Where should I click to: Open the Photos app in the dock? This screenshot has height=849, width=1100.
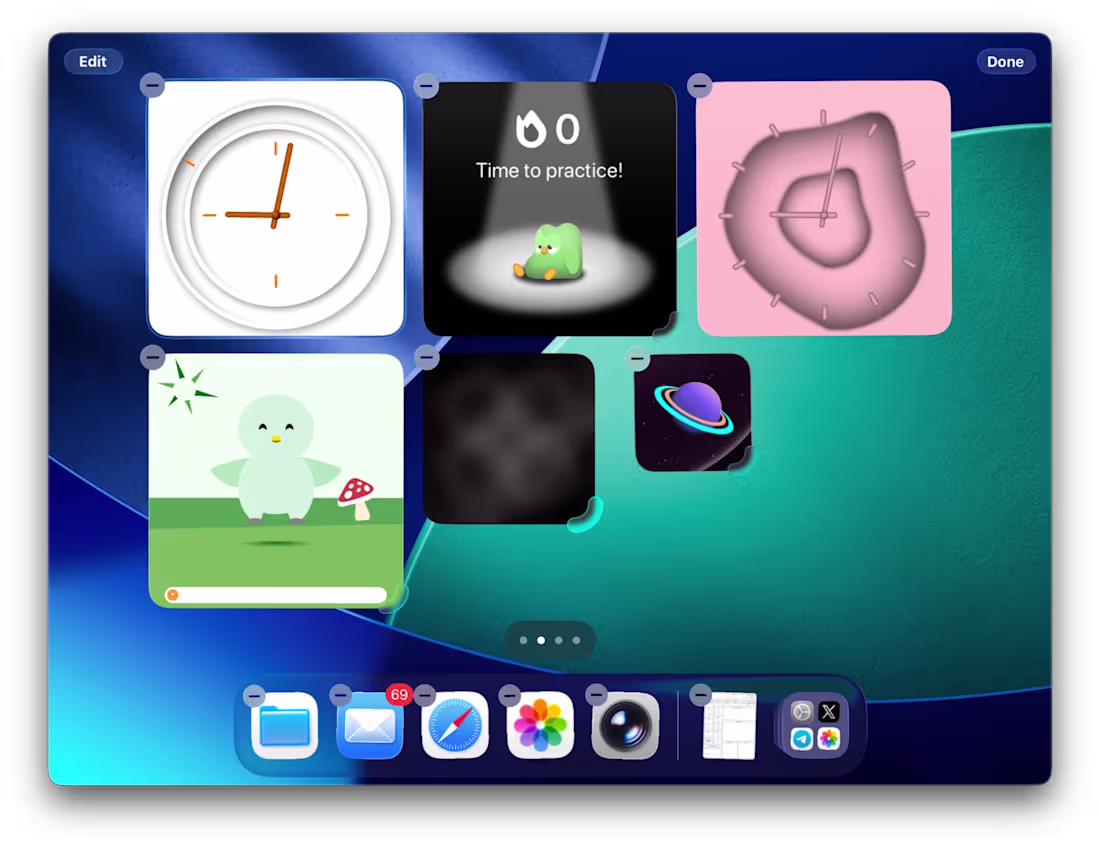[x=540, y=726]
